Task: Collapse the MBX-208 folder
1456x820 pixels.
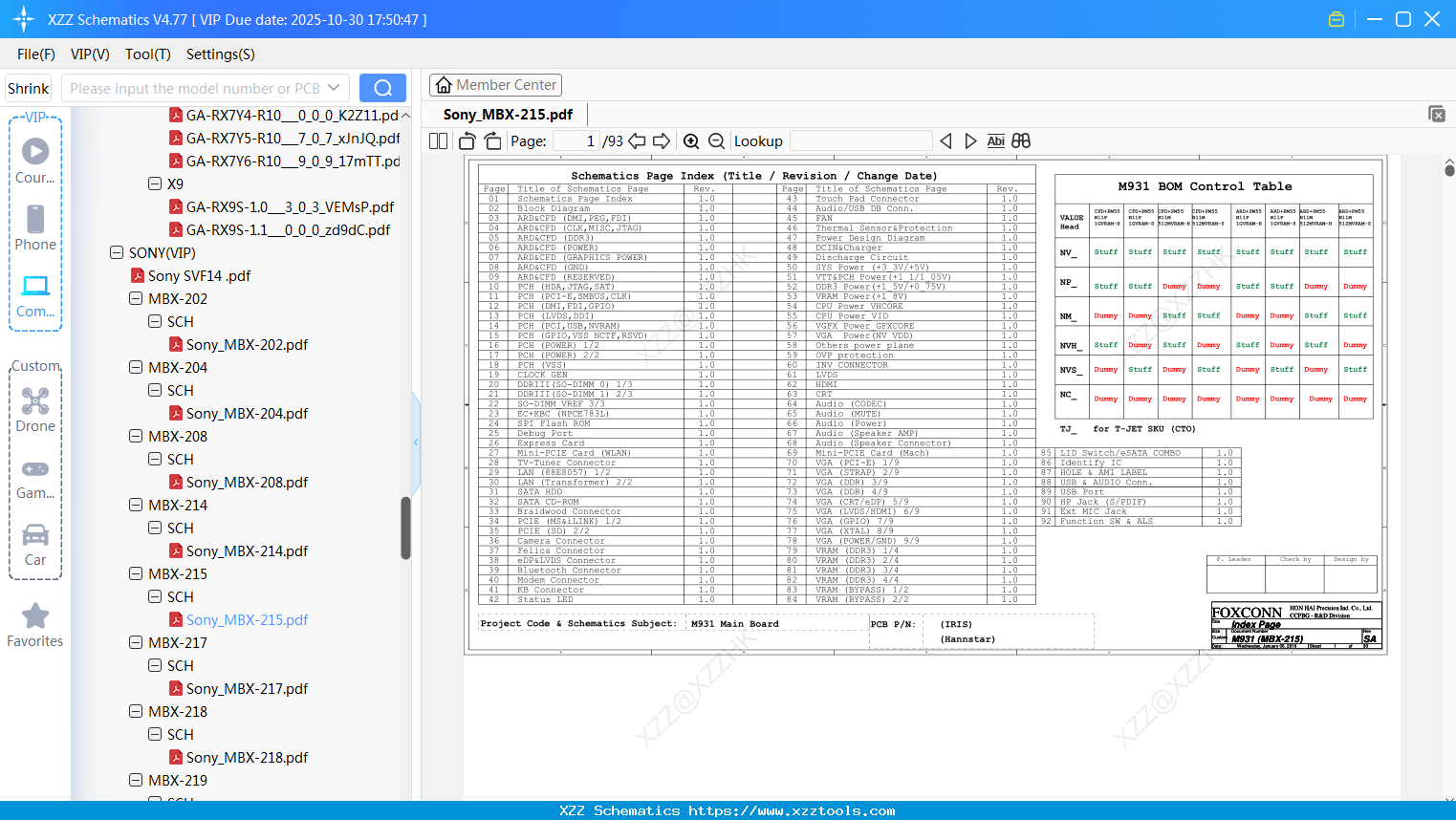Action: coord(136,436)
